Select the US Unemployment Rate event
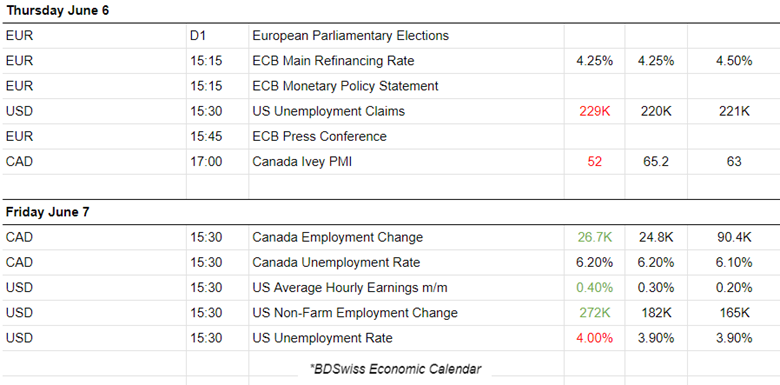The image size is (780, 385). 322,338
